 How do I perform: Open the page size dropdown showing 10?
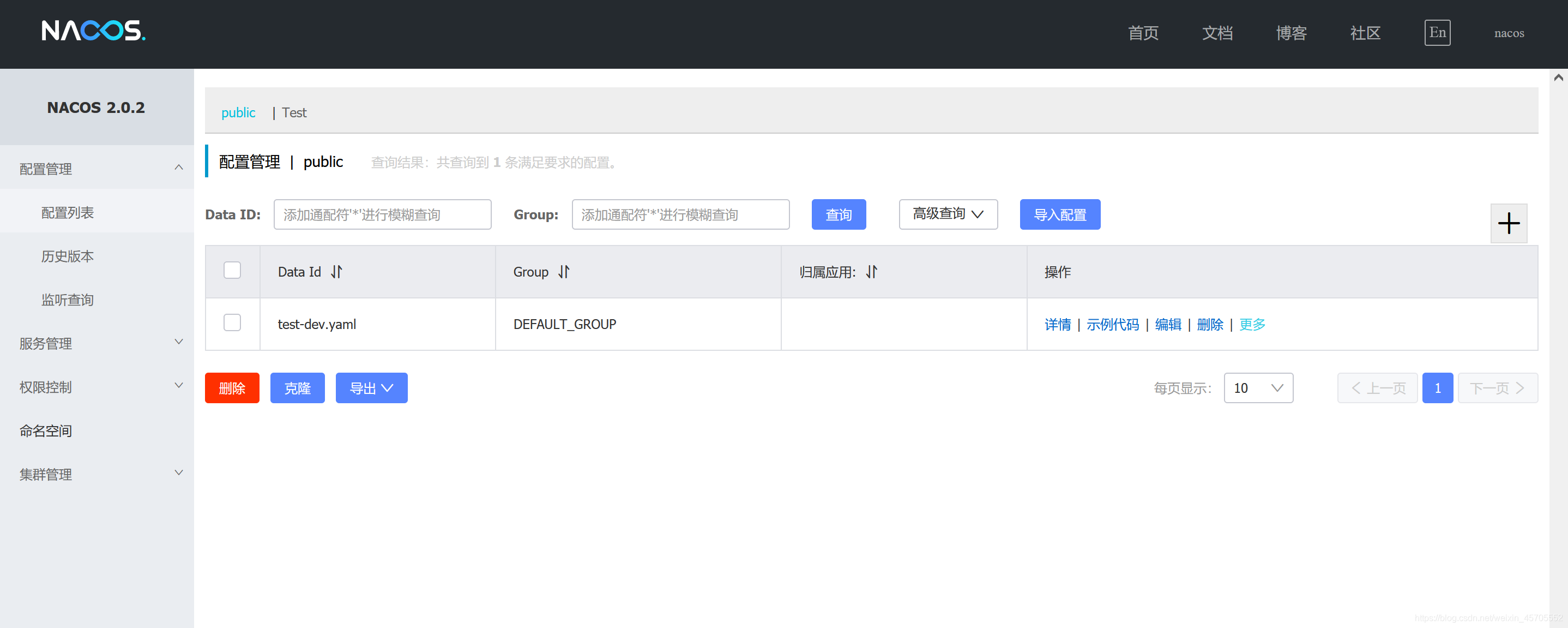pos(1258,388)
